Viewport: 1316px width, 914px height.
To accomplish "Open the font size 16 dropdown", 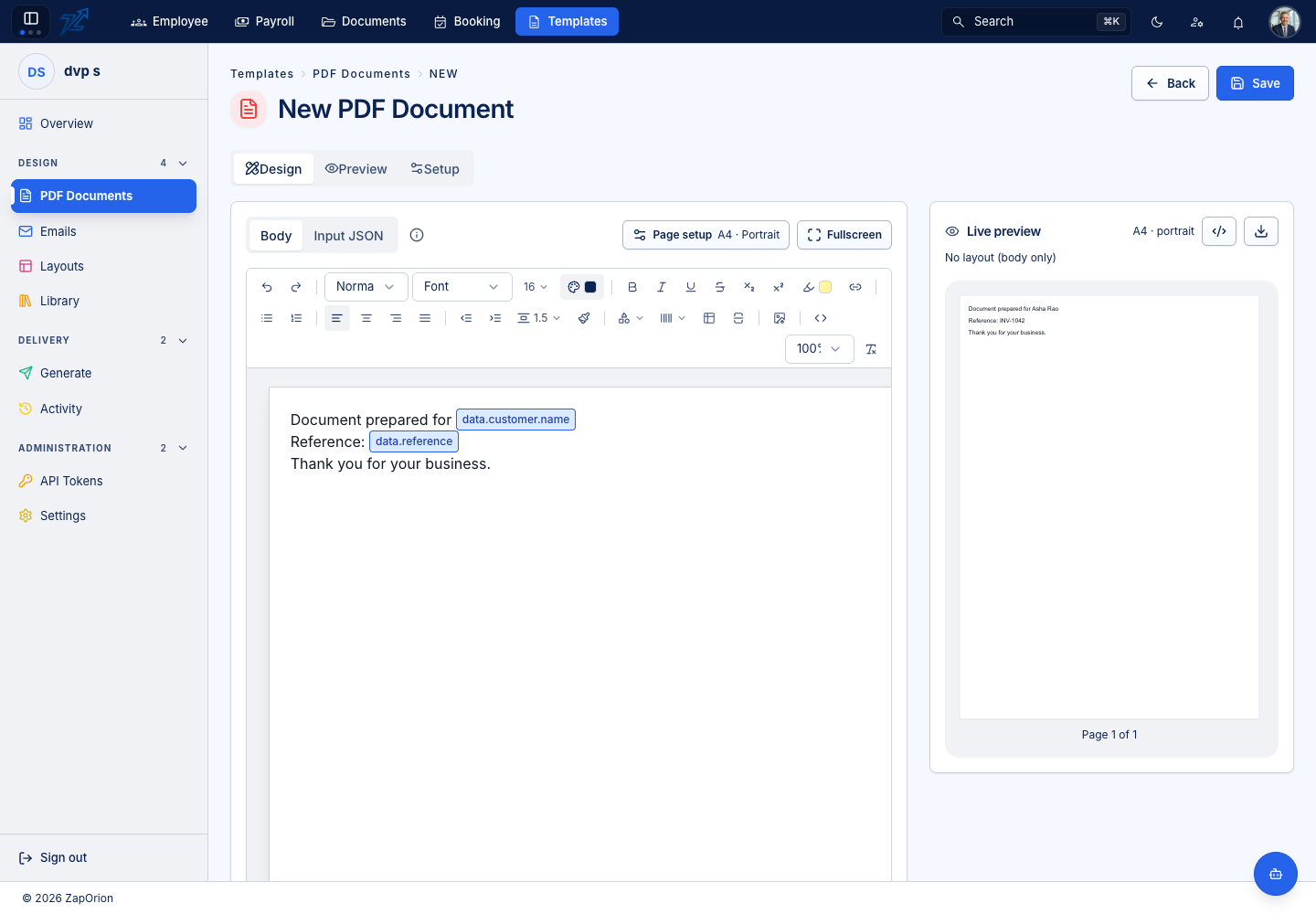I will [536, 287].
